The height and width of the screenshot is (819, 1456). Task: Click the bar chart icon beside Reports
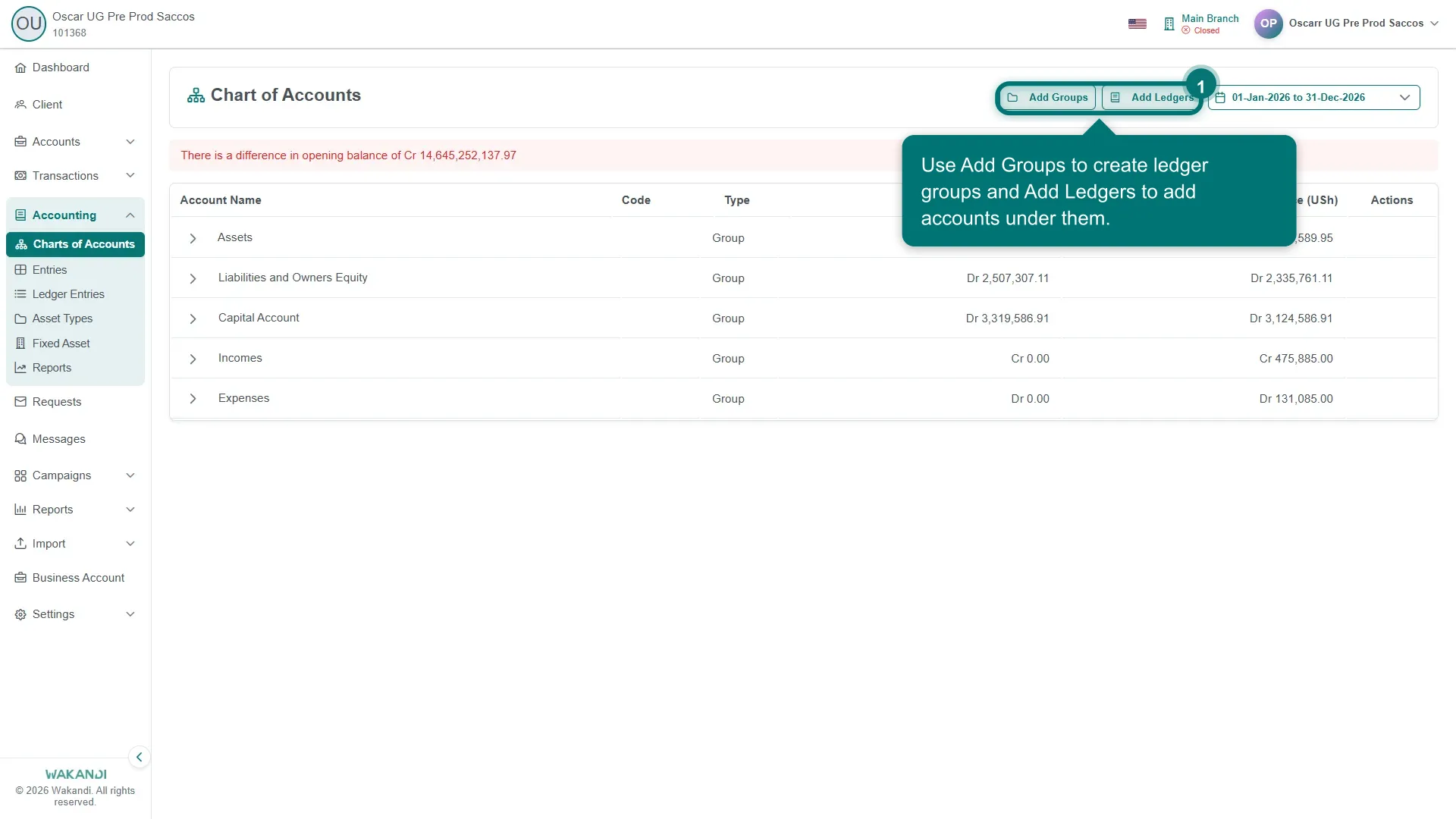20,510
